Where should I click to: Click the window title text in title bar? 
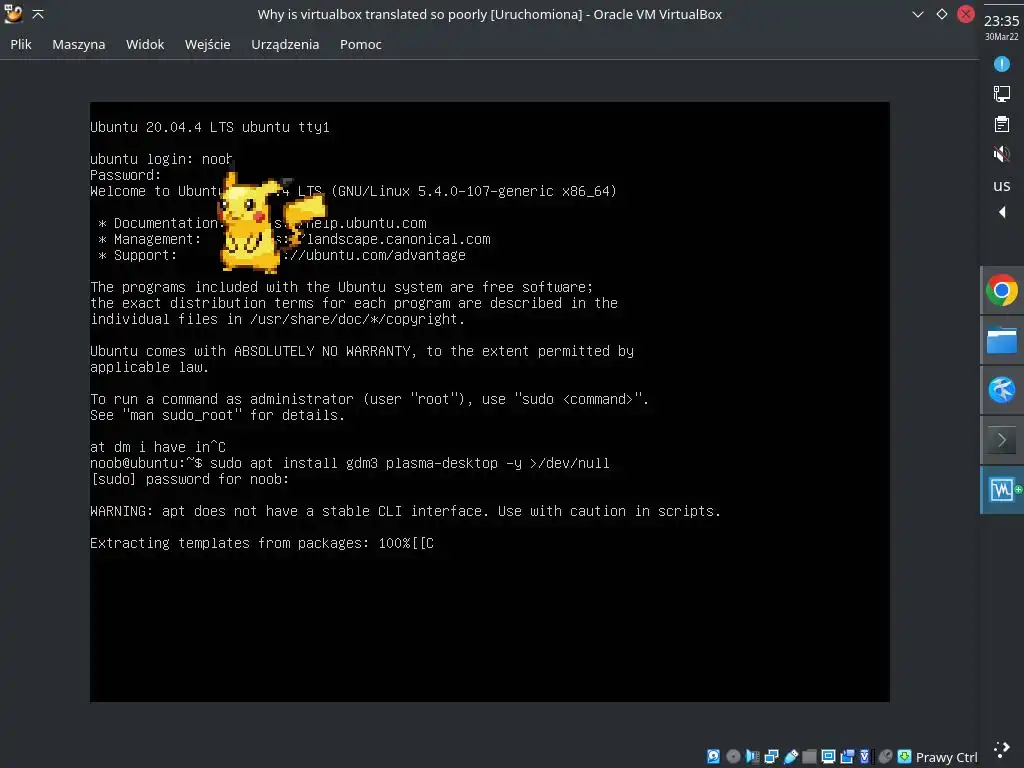490,14
